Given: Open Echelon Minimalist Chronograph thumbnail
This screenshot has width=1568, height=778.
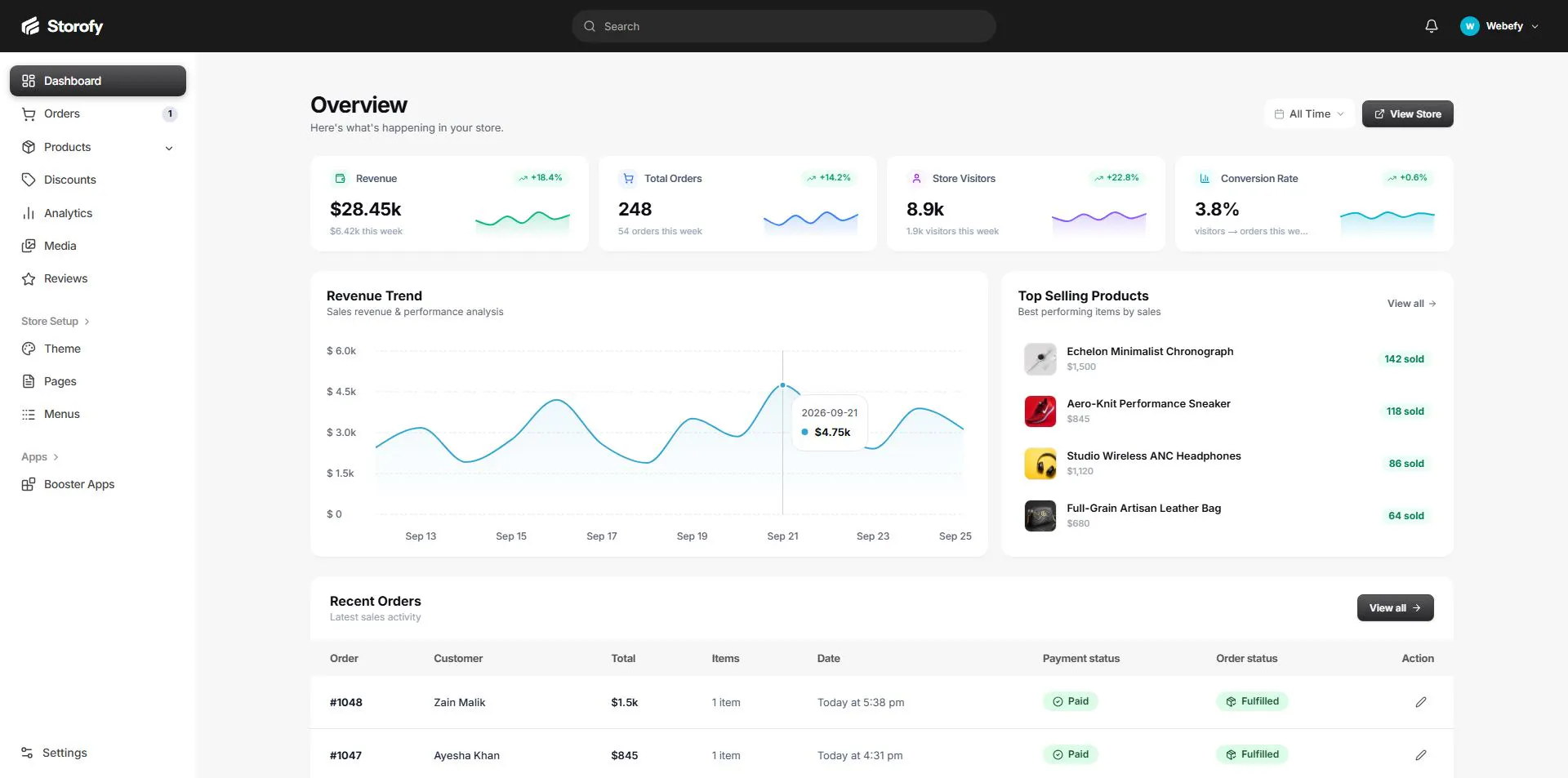Looking at the screenshot, I should point(1040,359).
